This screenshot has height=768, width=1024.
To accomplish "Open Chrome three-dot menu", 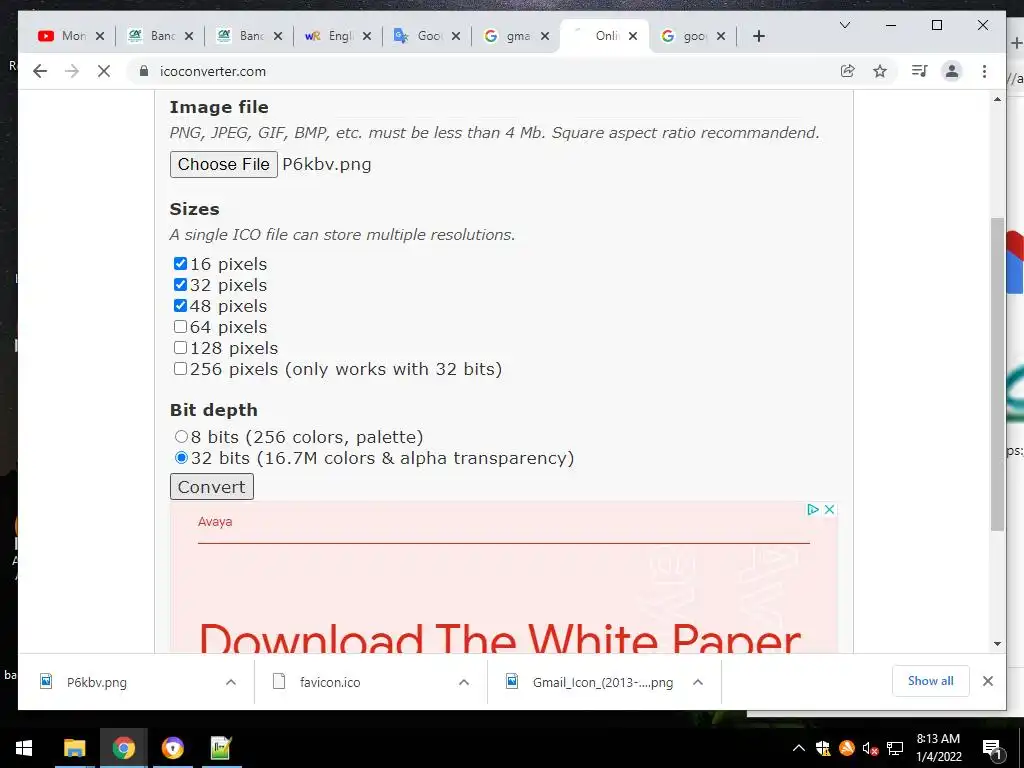I will [x=984, y=71].
